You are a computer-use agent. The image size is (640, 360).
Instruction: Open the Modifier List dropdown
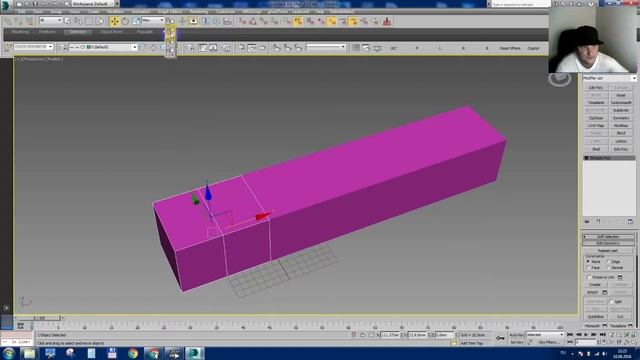609,78
